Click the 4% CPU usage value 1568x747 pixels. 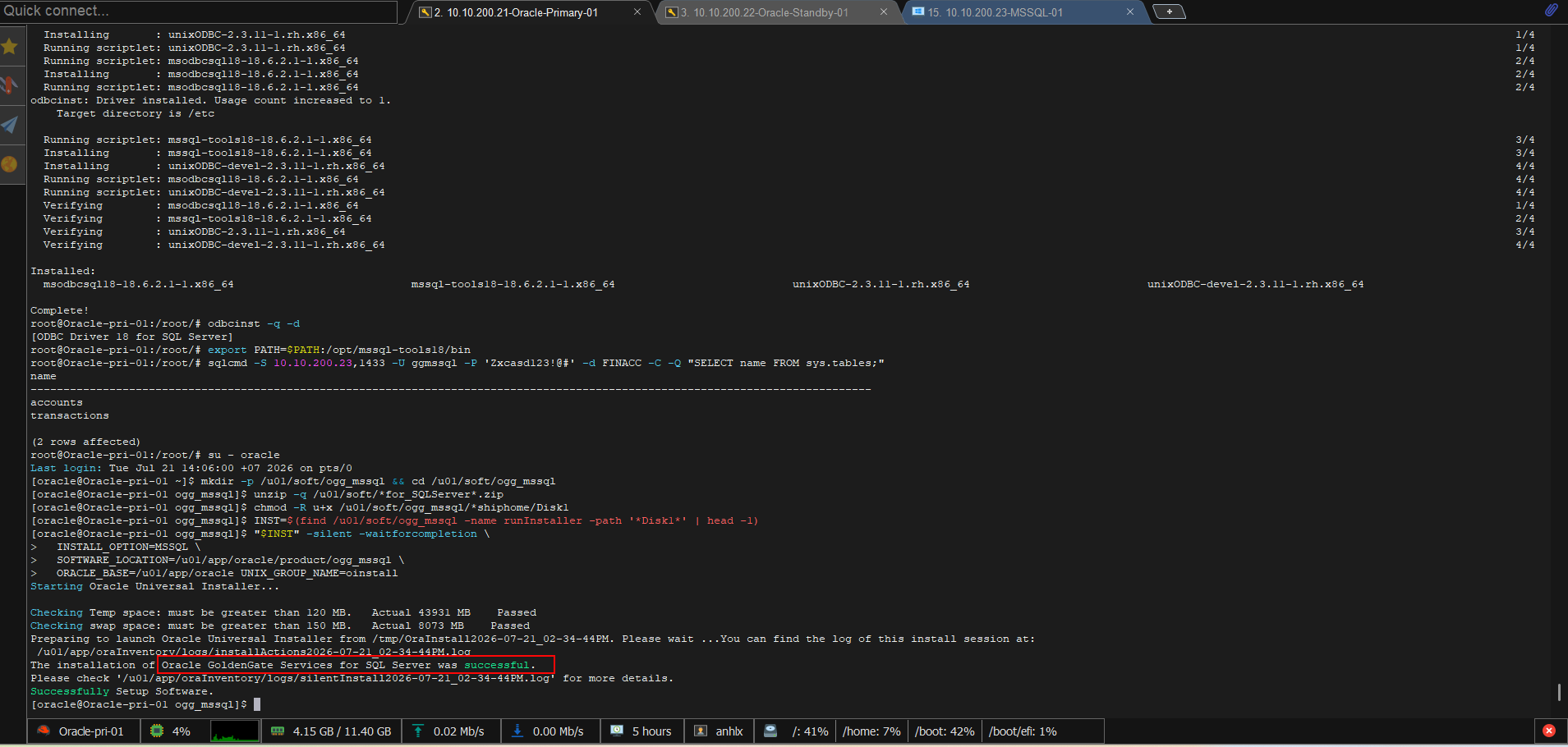[182, 731]
